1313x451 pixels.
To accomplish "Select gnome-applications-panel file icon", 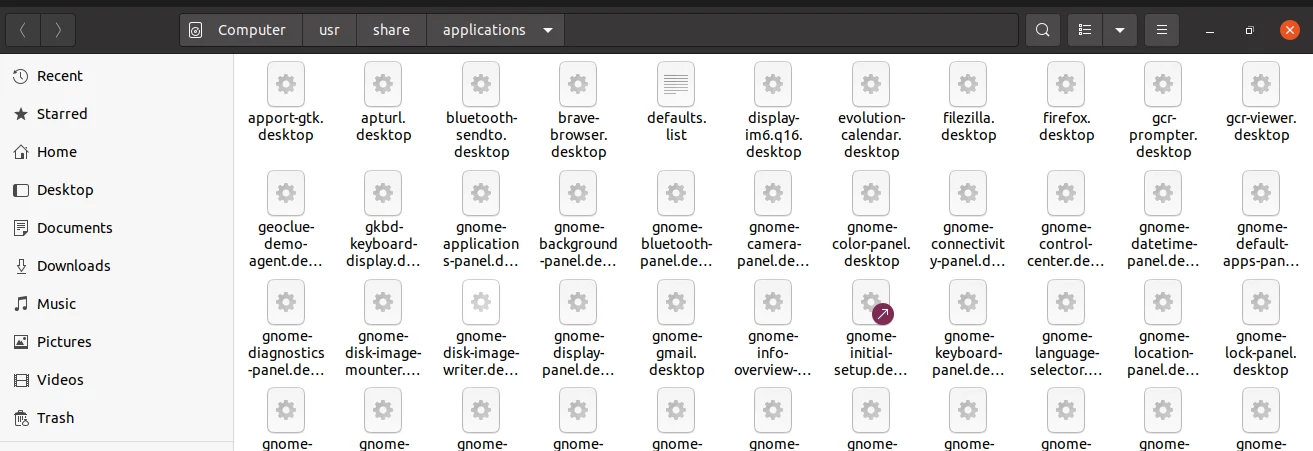I will point(481,191).
